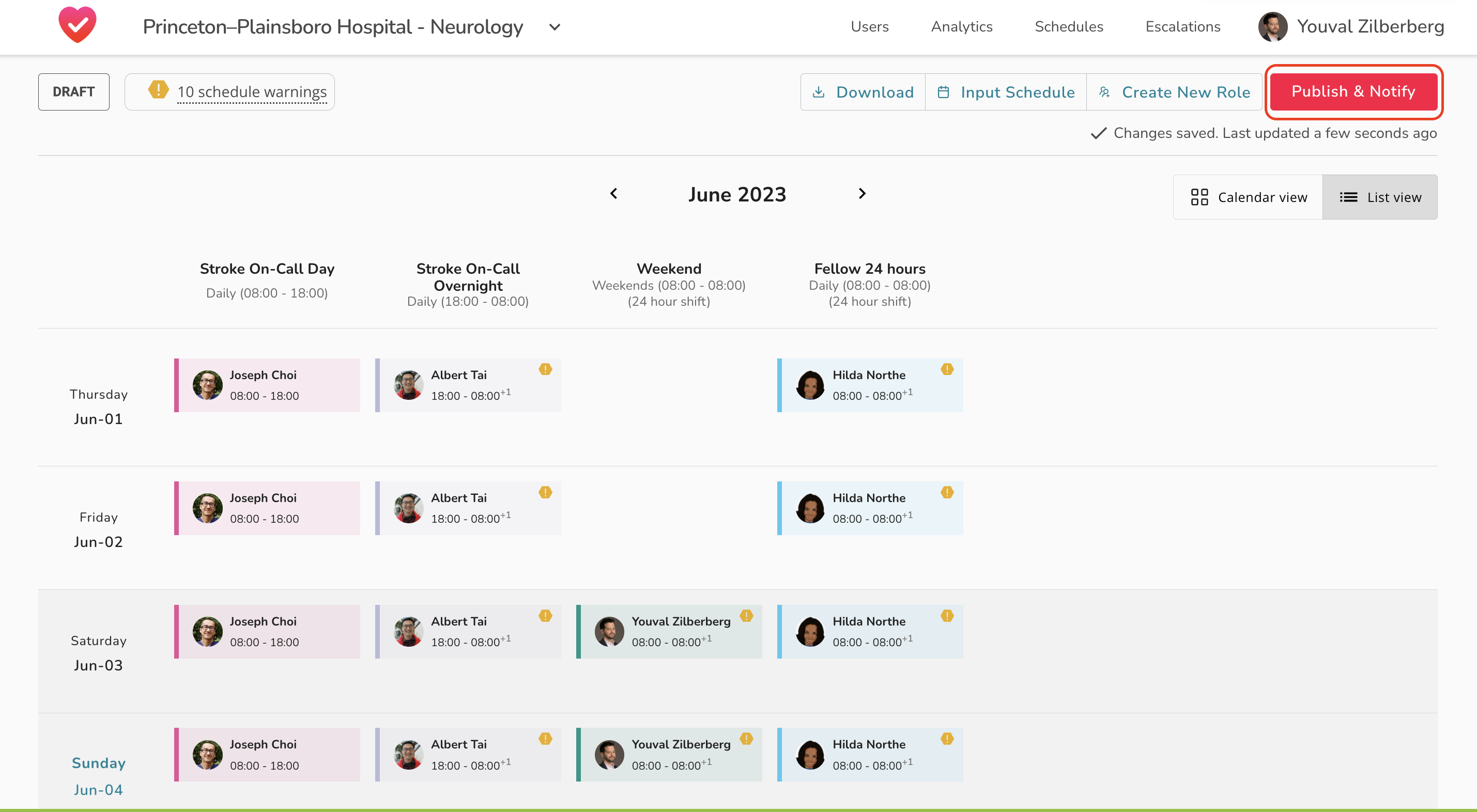Image resolution: width=1477 pixels, height=812 pixels.
Task: Click the Youval Zilberberg account name
Action: [x=1370, y=26]
